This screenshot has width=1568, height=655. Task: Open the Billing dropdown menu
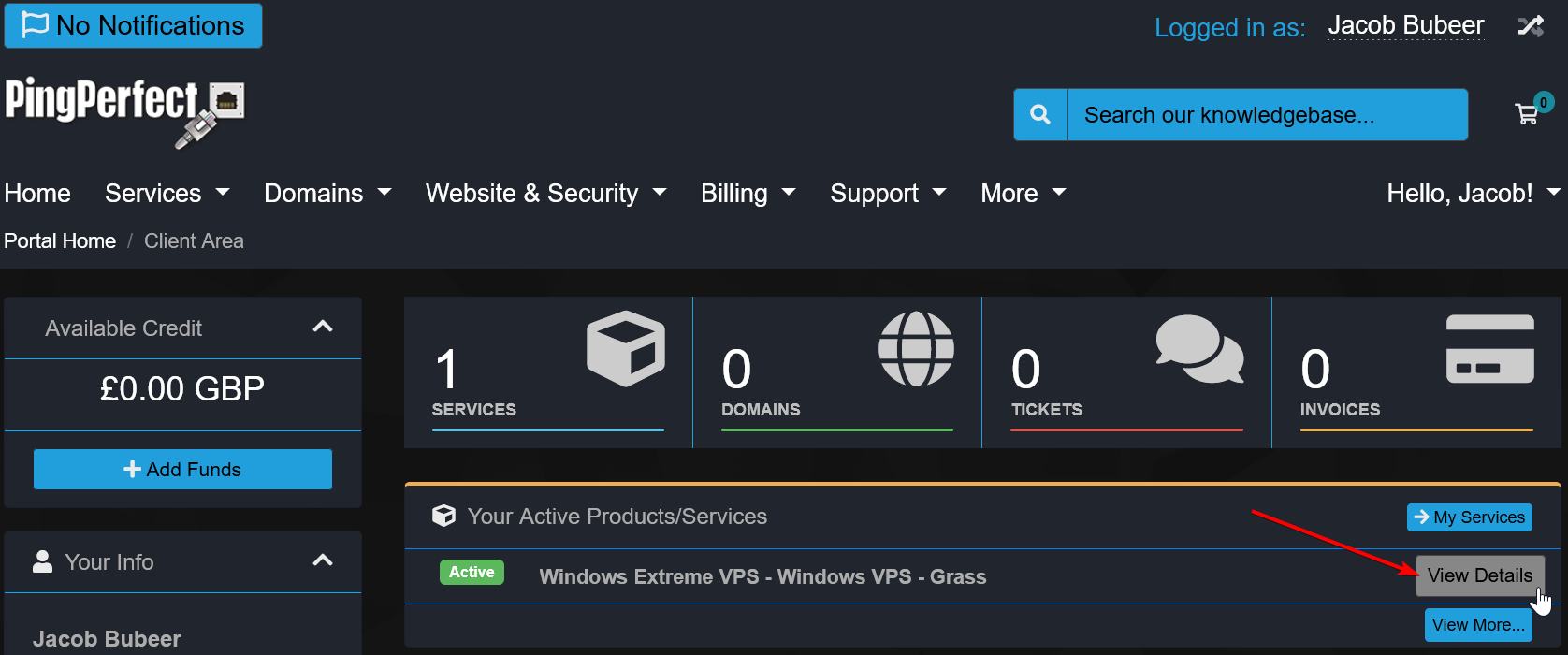pos(748,194)
